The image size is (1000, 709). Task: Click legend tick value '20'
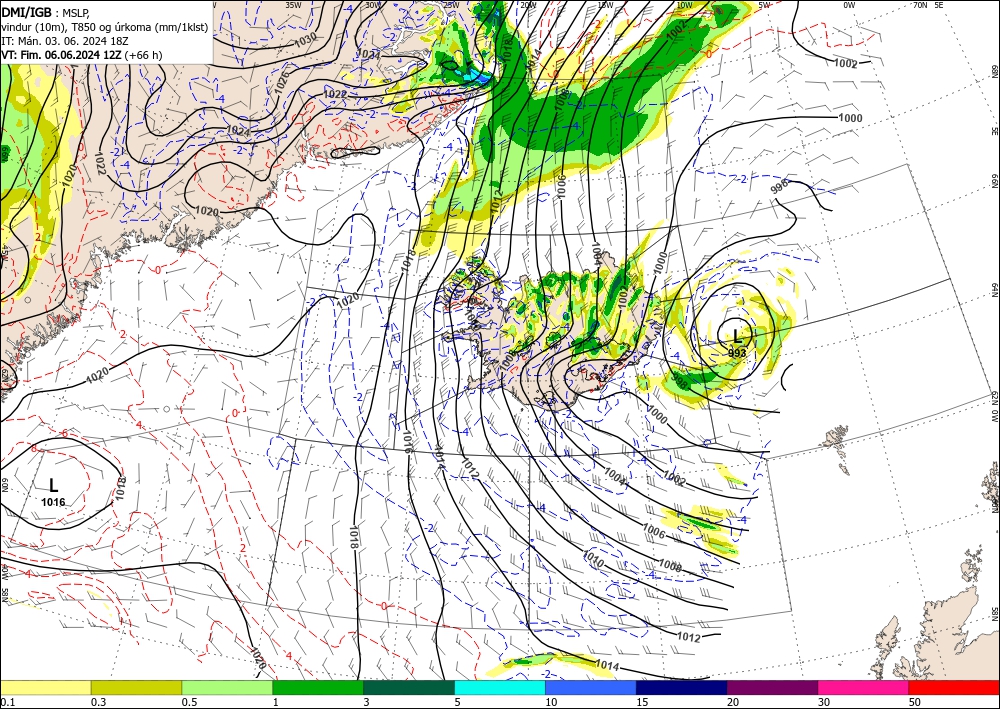[x=733, y=702]
